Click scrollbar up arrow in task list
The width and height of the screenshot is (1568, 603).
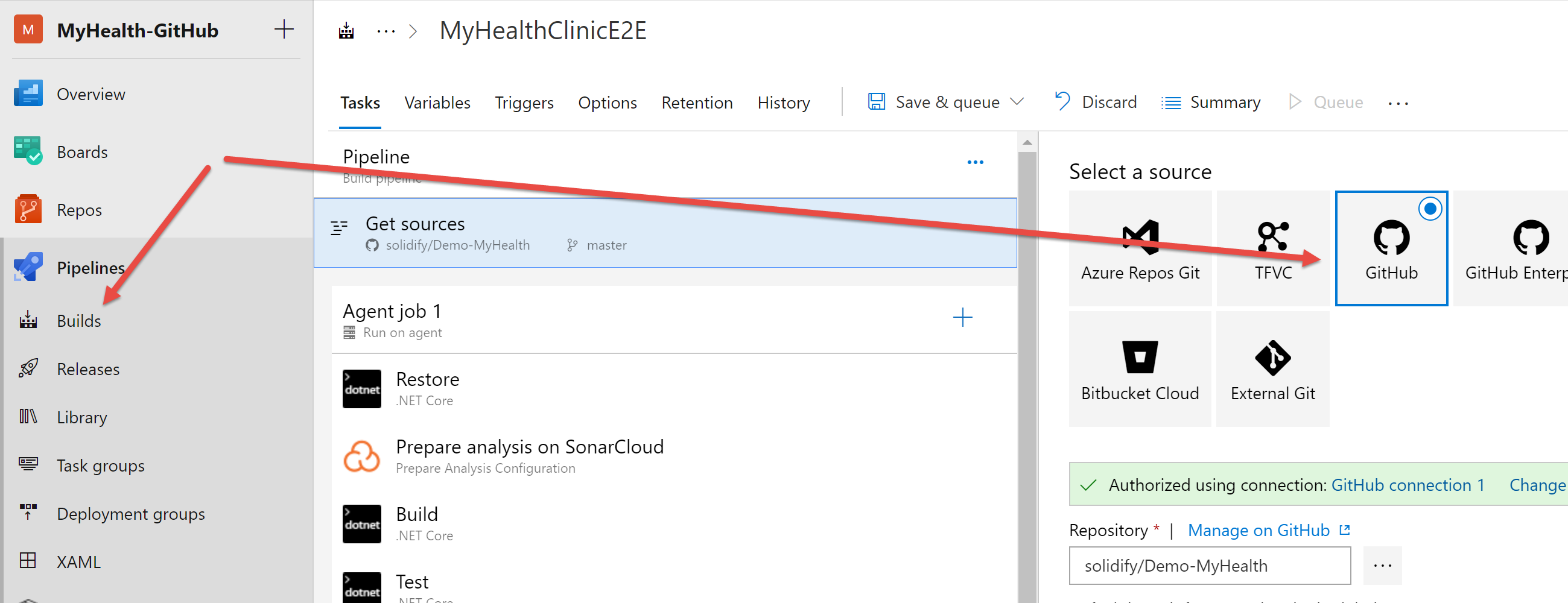[1027, 142]
